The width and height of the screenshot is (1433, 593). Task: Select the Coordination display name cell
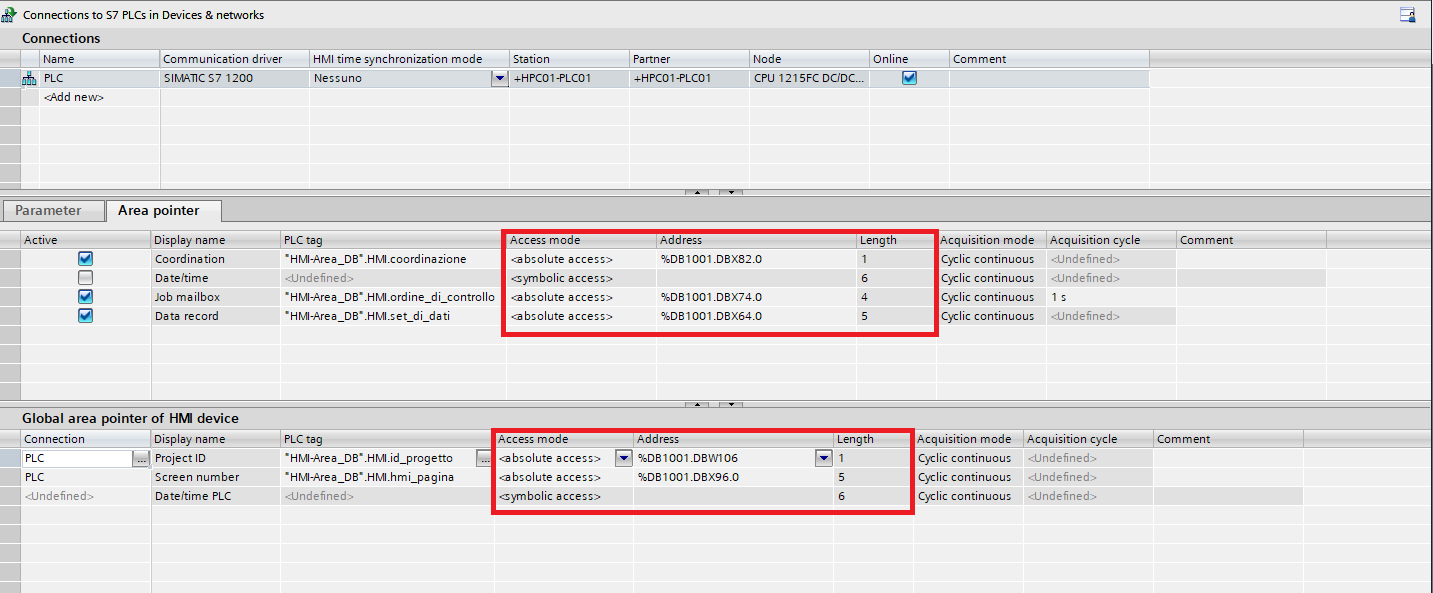click(216, 259)
